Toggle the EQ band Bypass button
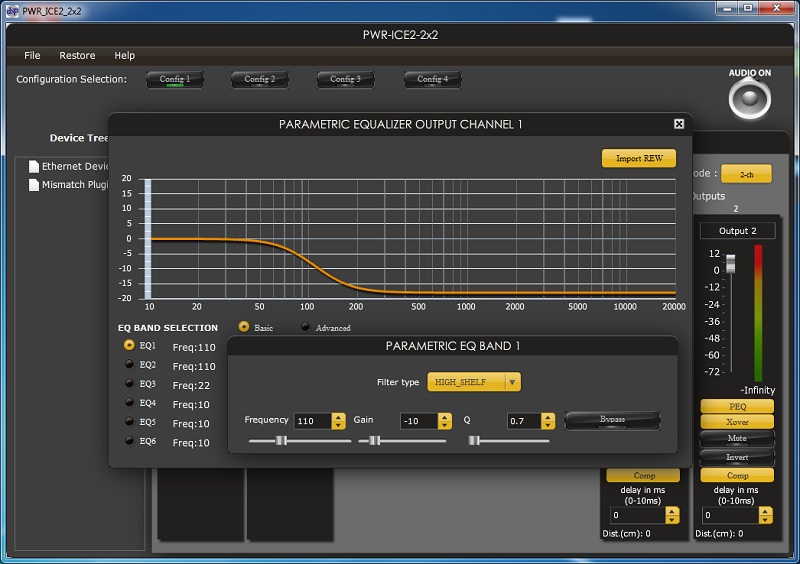 click(612, 421)
